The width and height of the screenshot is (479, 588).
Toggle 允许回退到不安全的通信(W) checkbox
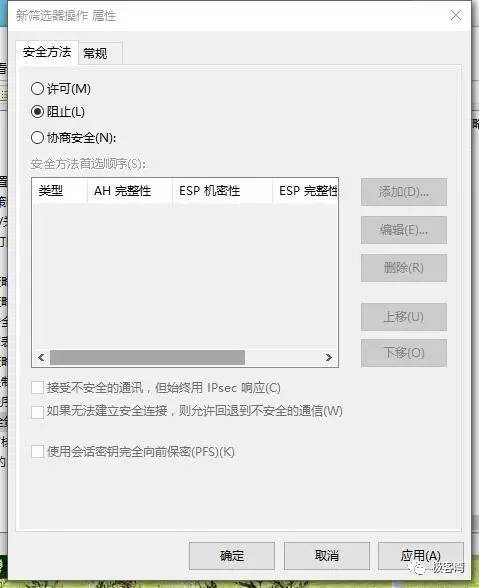pos(38,412)
